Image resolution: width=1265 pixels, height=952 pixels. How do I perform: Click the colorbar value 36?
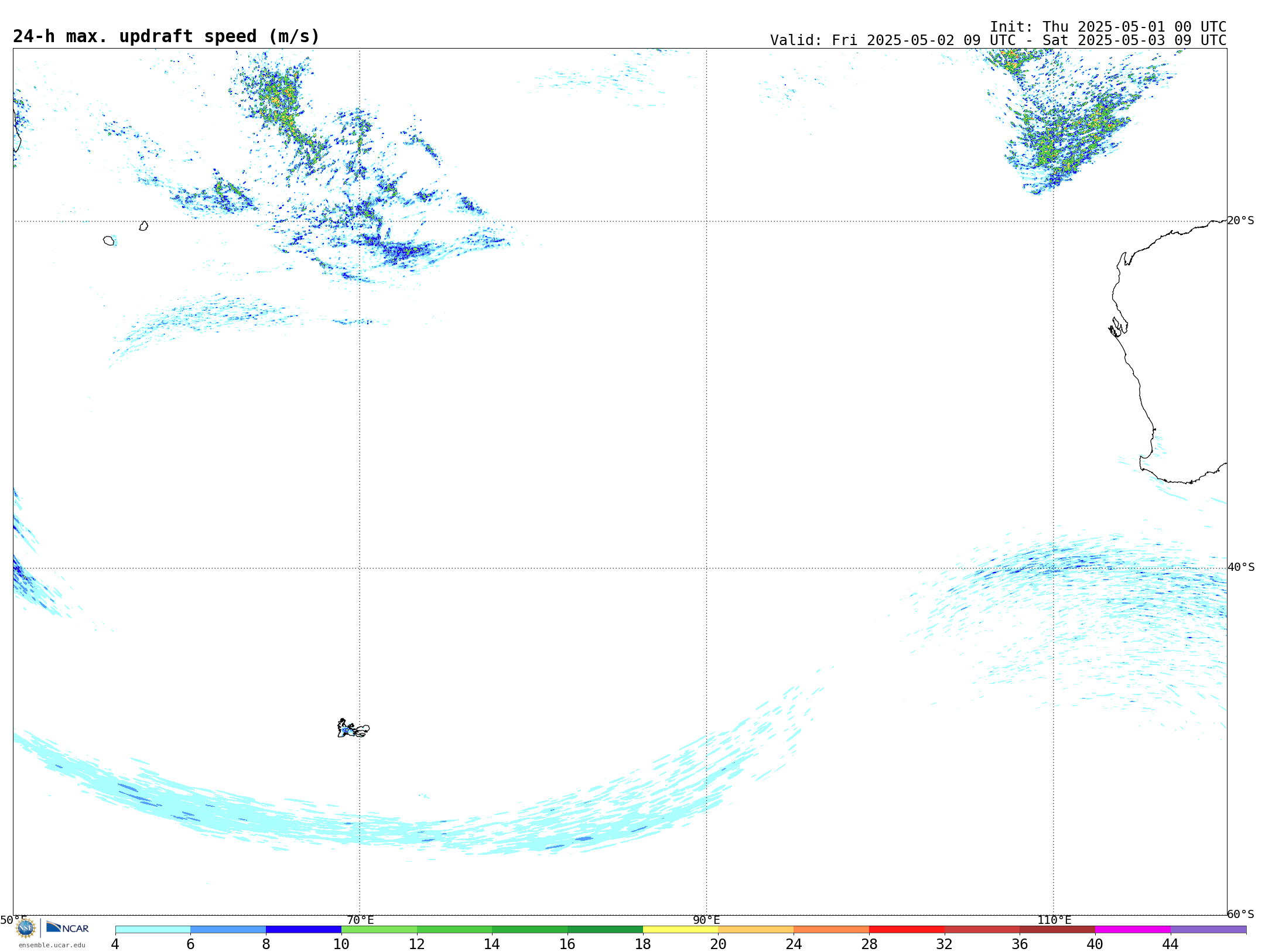coord(1020,944)
